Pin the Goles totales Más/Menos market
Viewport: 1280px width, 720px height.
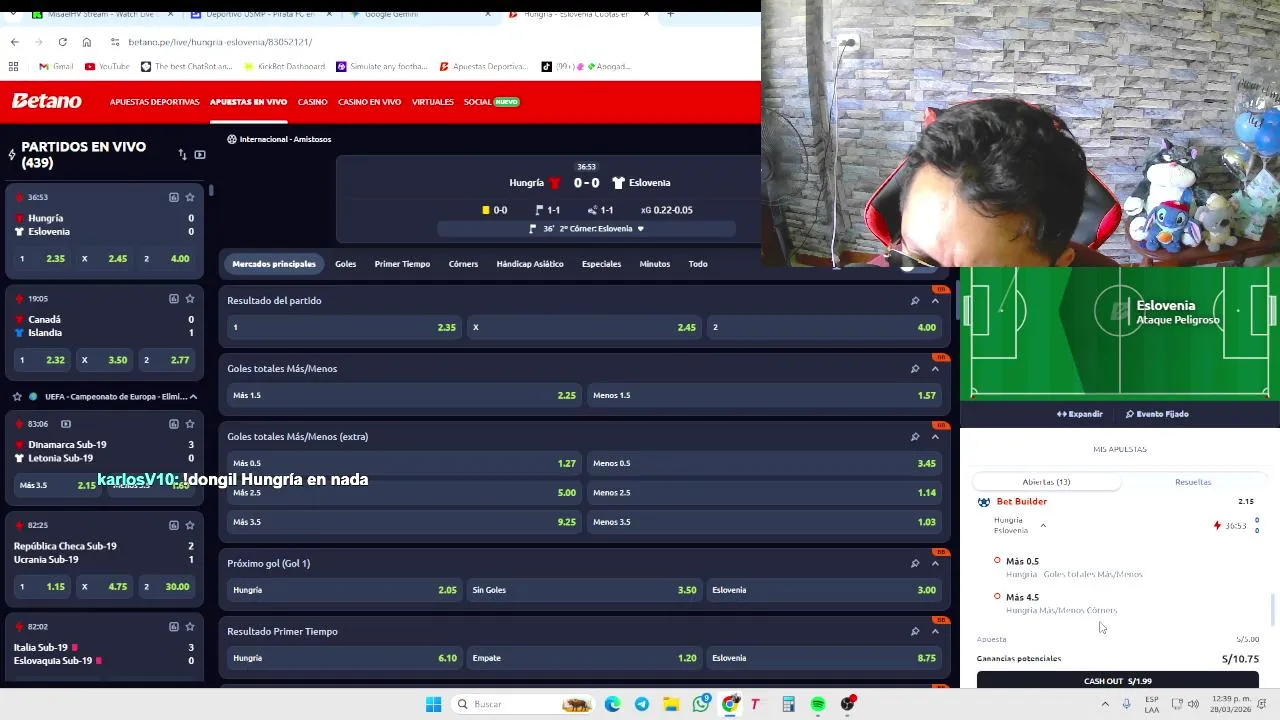tap(914, 368)
